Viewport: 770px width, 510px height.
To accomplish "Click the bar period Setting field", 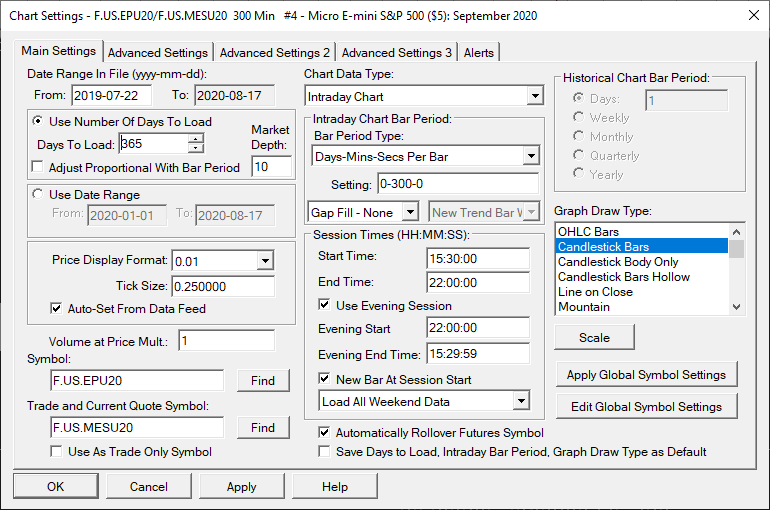I will pyautogui.click(x=458, y=184).
